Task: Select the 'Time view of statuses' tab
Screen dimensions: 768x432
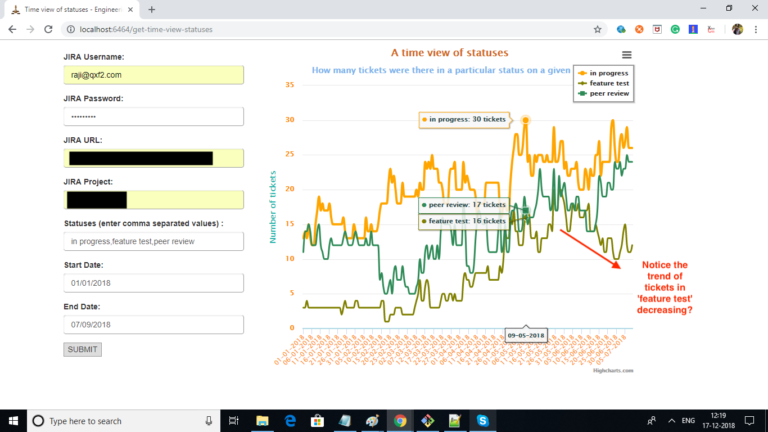Action: (x=68, y=9)
